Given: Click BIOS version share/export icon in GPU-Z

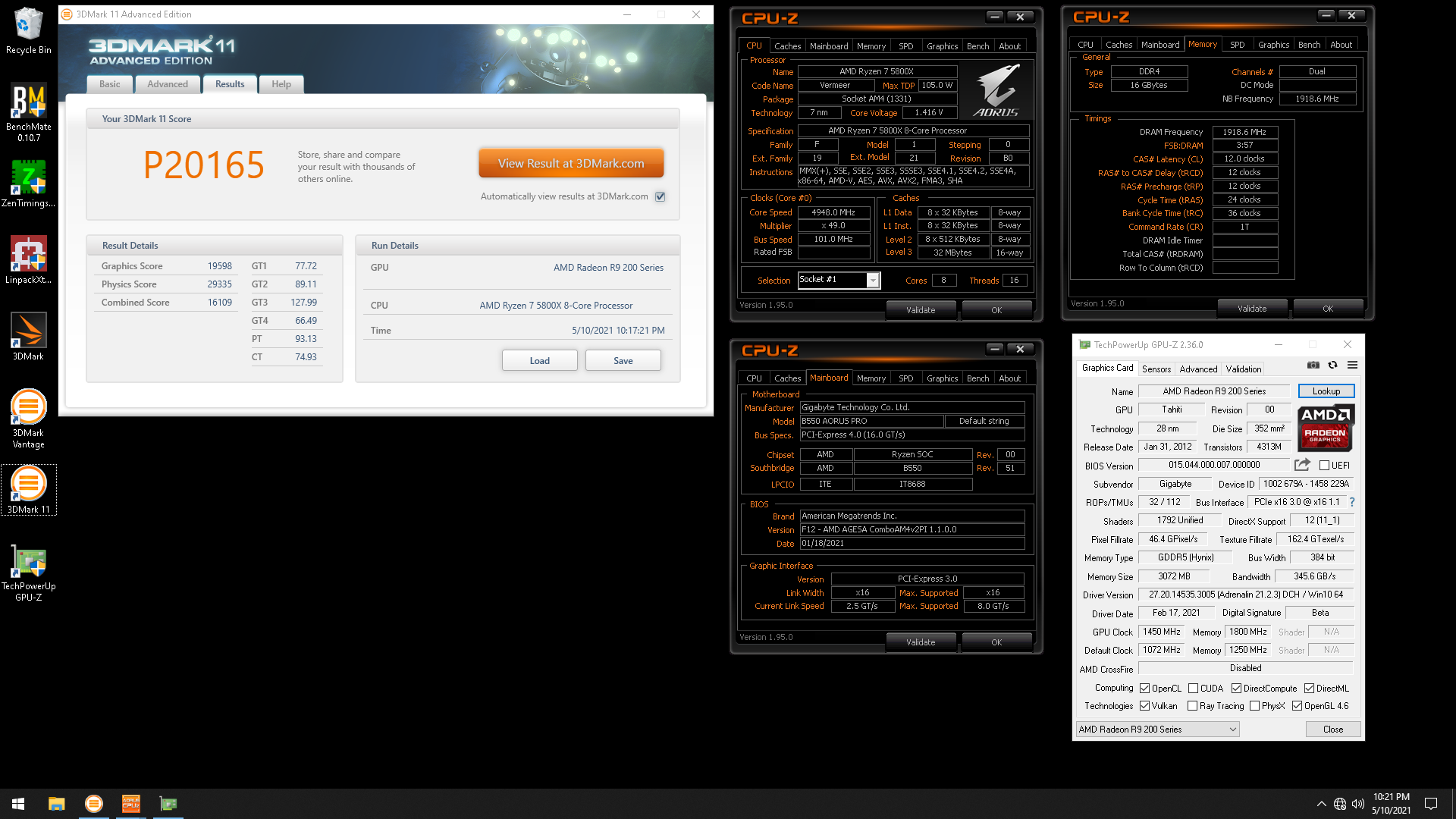Looking at the screenshot, I should tap(1302, 465).
